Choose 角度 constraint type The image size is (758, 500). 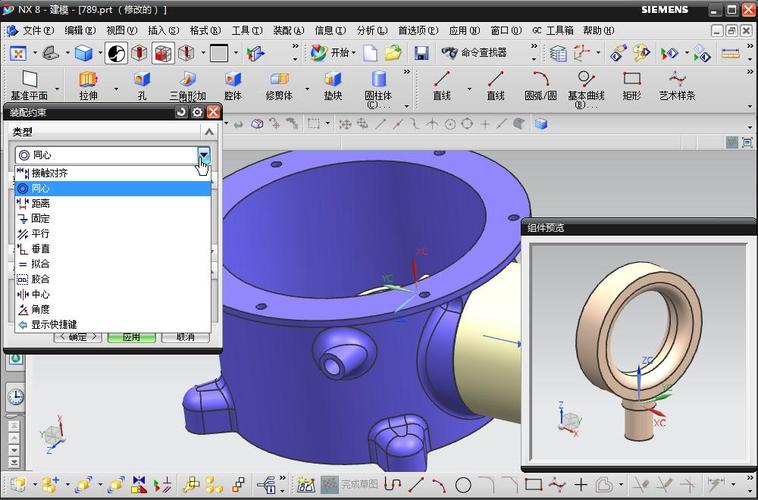(113, 309)
